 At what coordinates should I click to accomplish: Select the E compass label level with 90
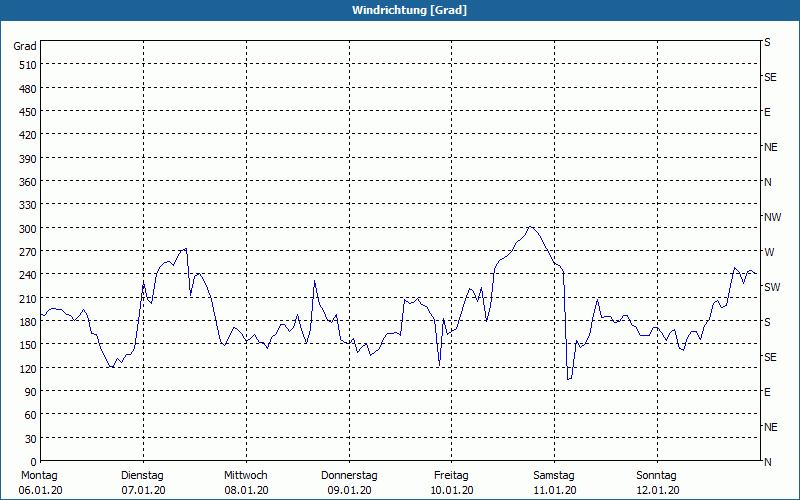point(767,392)
